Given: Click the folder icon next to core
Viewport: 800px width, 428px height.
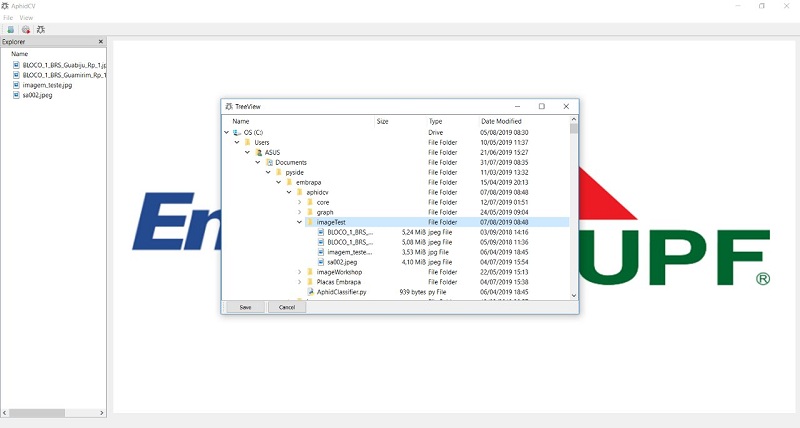Looking at the screenshot, I should (310, 203).
